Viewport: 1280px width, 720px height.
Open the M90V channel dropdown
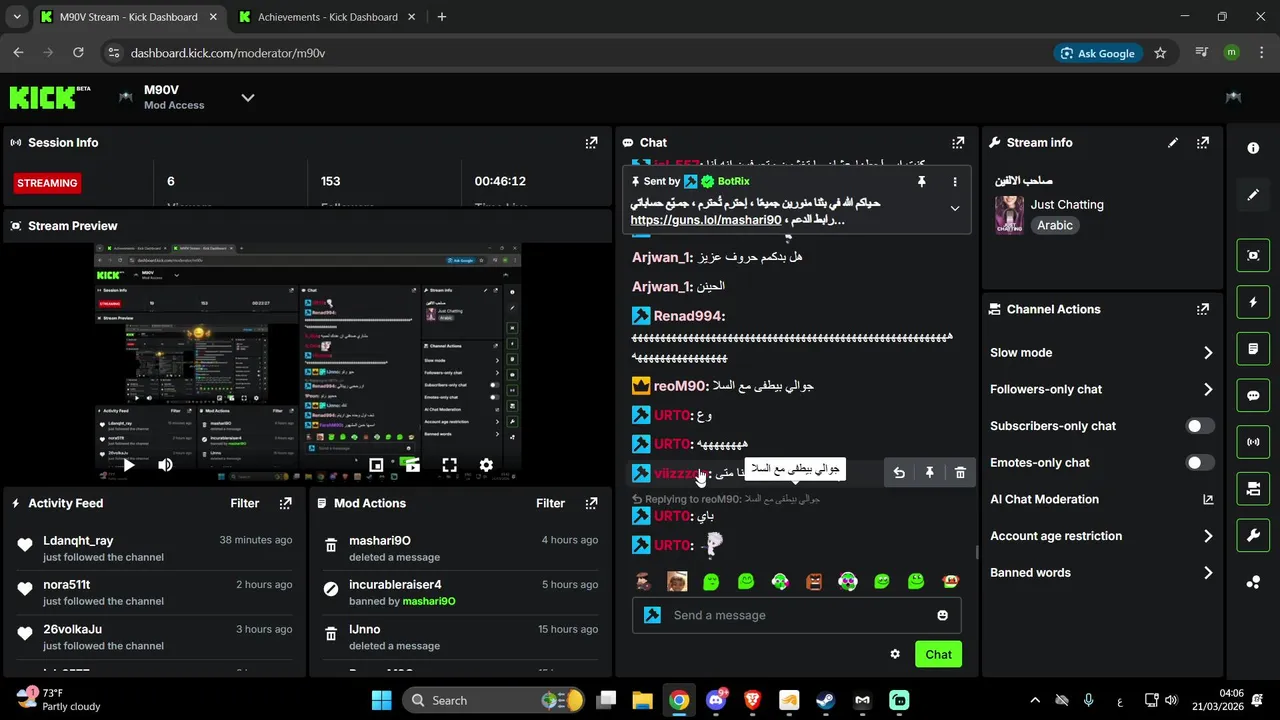pyautogui.click(x=248, y=97)
